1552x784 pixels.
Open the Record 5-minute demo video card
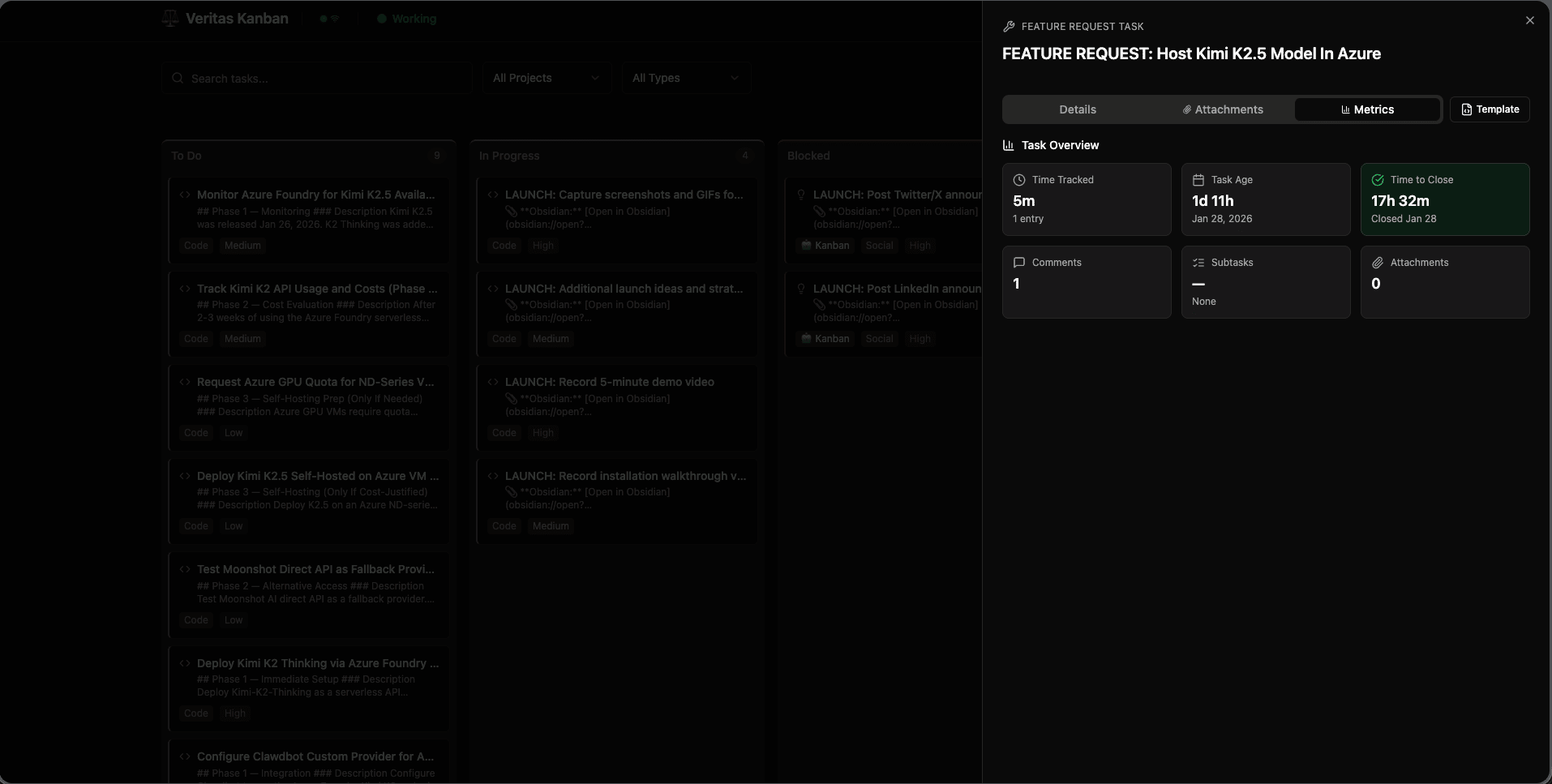(x=616, y=406)
